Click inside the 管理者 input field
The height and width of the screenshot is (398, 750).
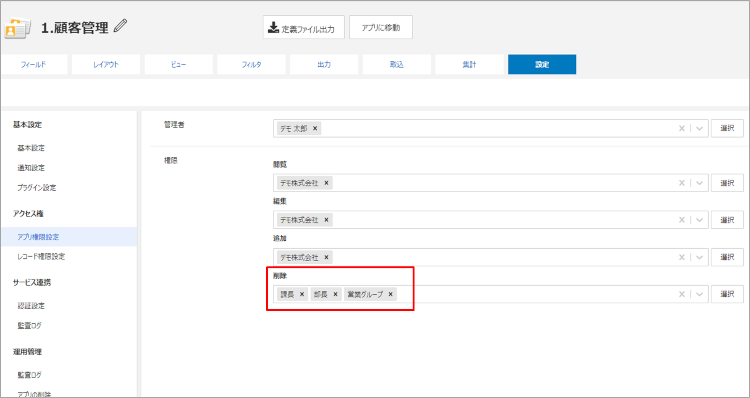click(x=491, y=129)
